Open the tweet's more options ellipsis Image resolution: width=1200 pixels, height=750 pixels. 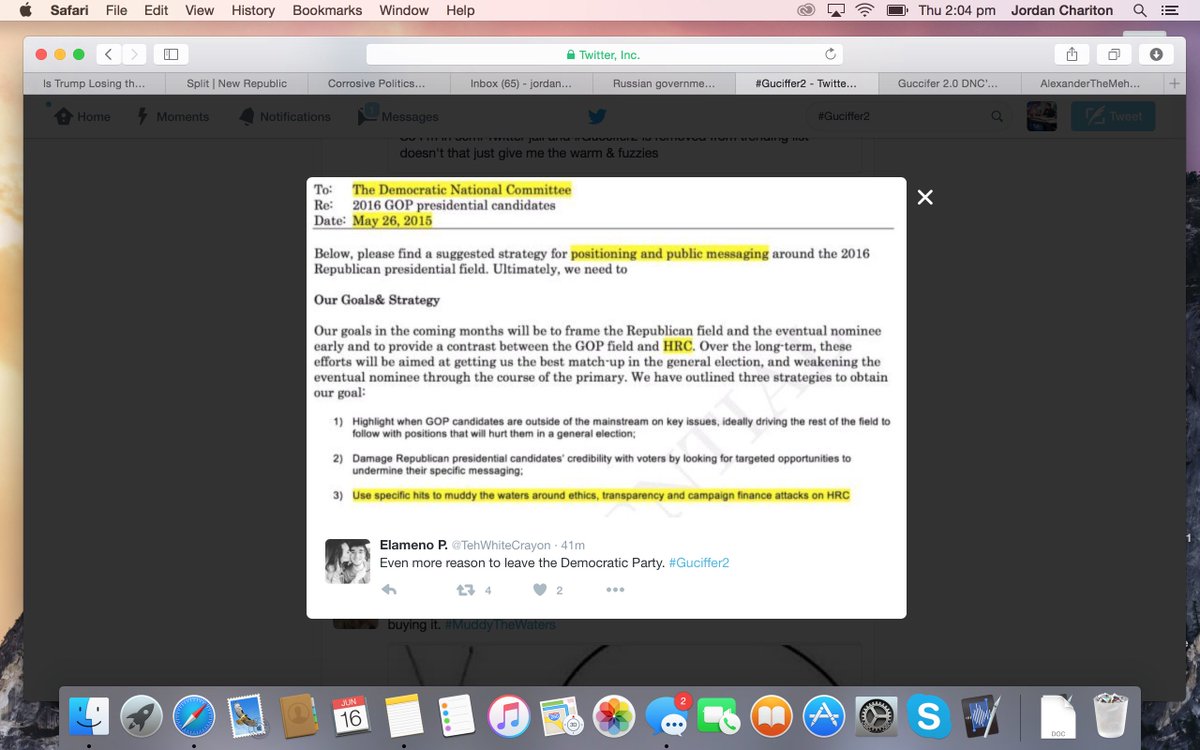point(615,590)
